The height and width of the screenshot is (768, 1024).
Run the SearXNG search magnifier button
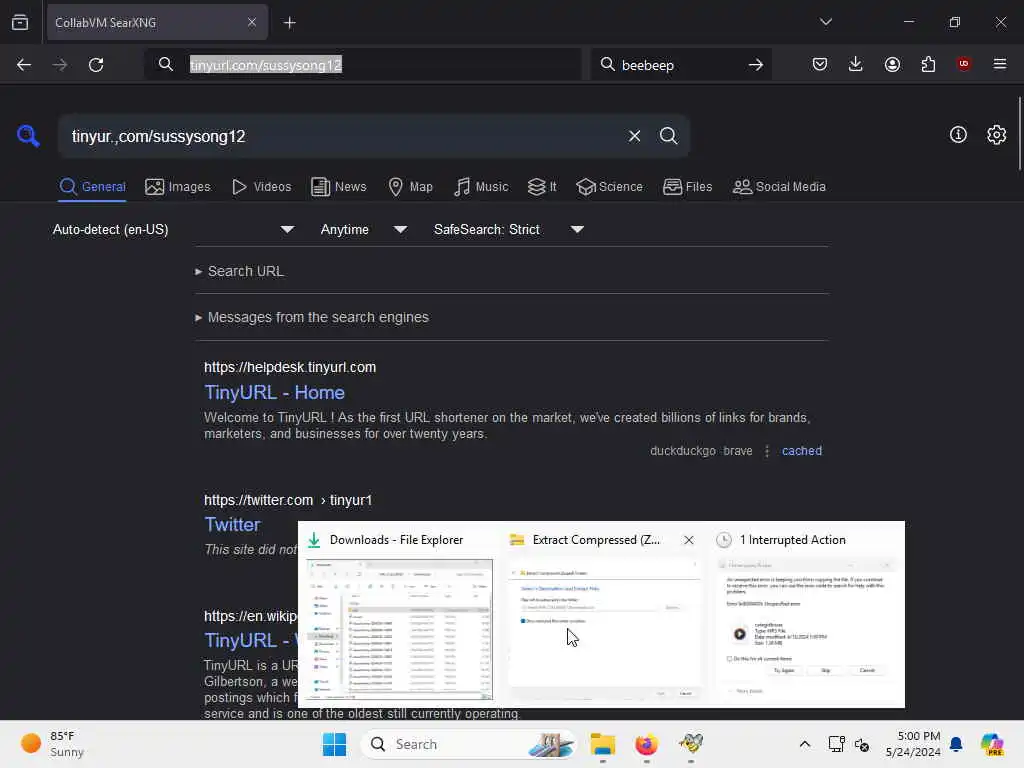(668, 136)
